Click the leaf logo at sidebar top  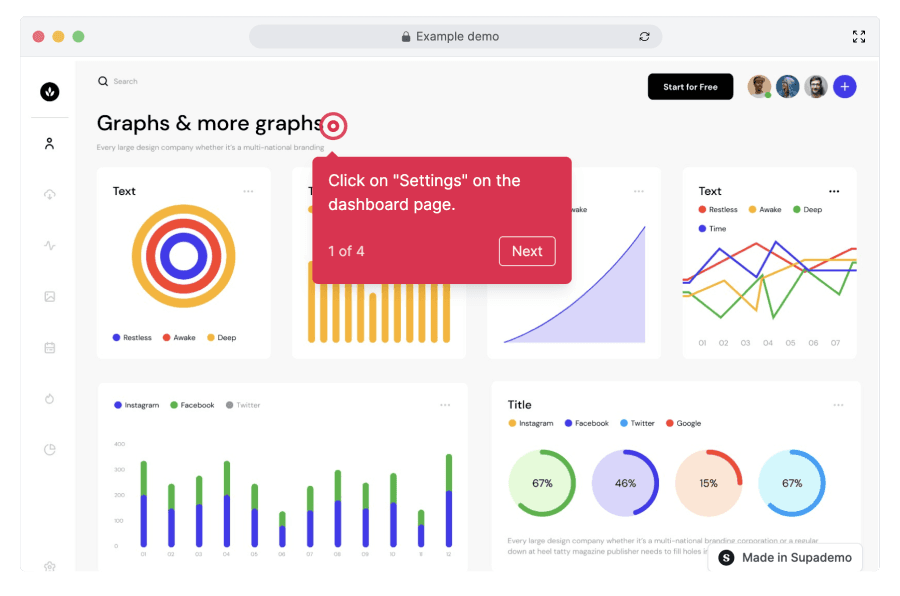[x=50, y=91]
